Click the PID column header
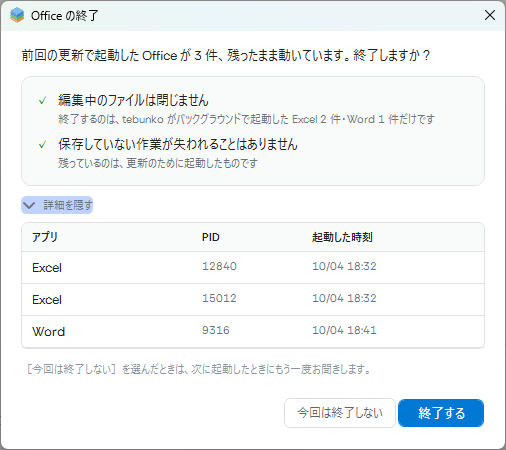 point(211,237)
